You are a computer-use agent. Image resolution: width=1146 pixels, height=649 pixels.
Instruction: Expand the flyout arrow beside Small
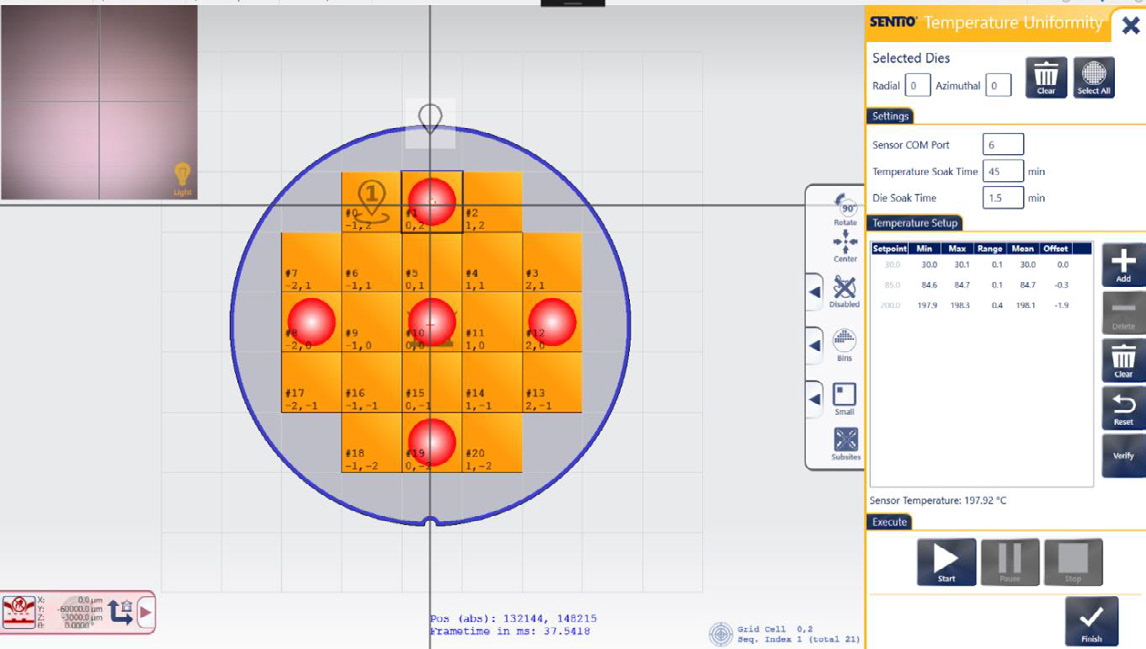815,399
